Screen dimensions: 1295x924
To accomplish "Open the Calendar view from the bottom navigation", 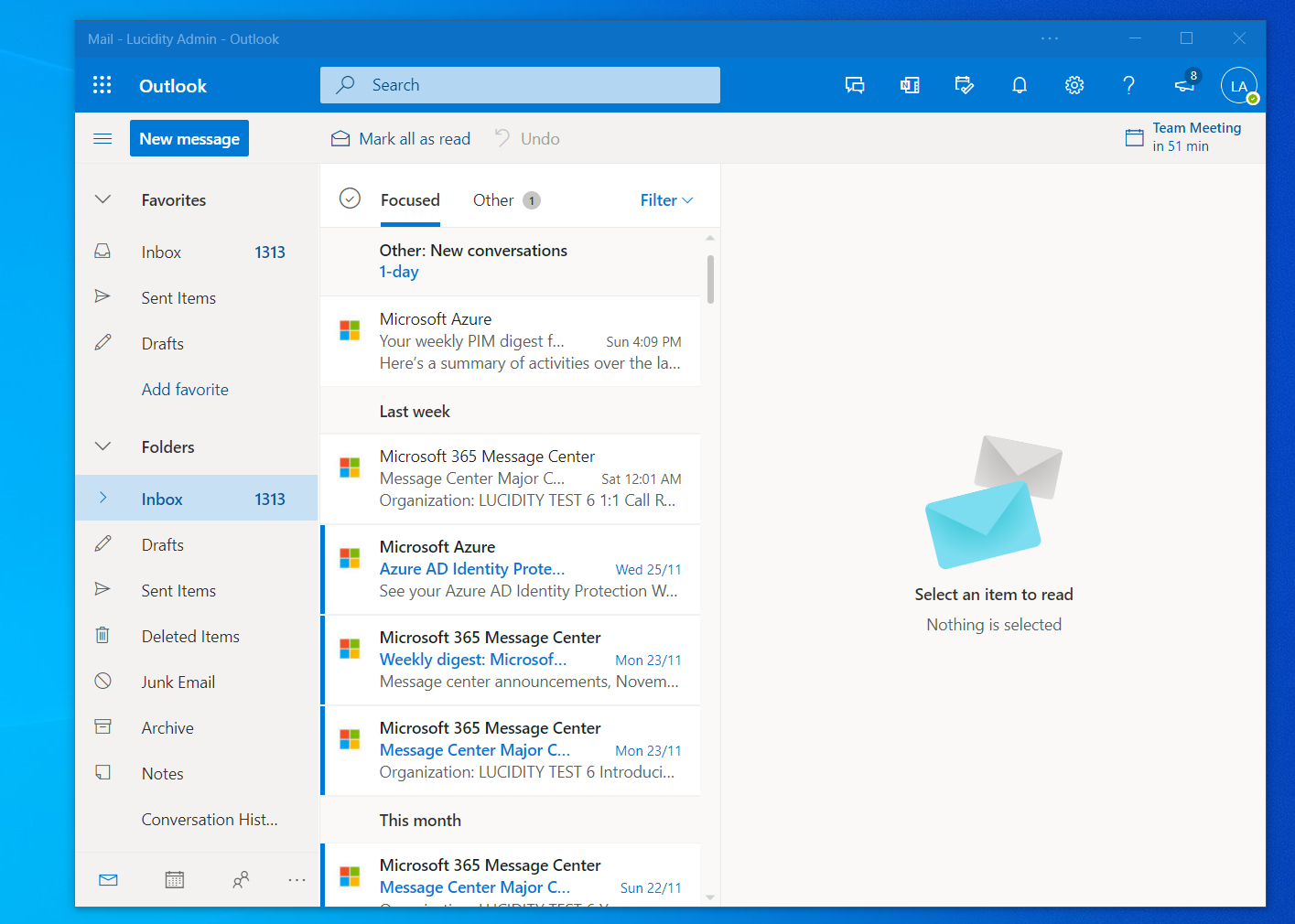I will [x=174, y=879].
